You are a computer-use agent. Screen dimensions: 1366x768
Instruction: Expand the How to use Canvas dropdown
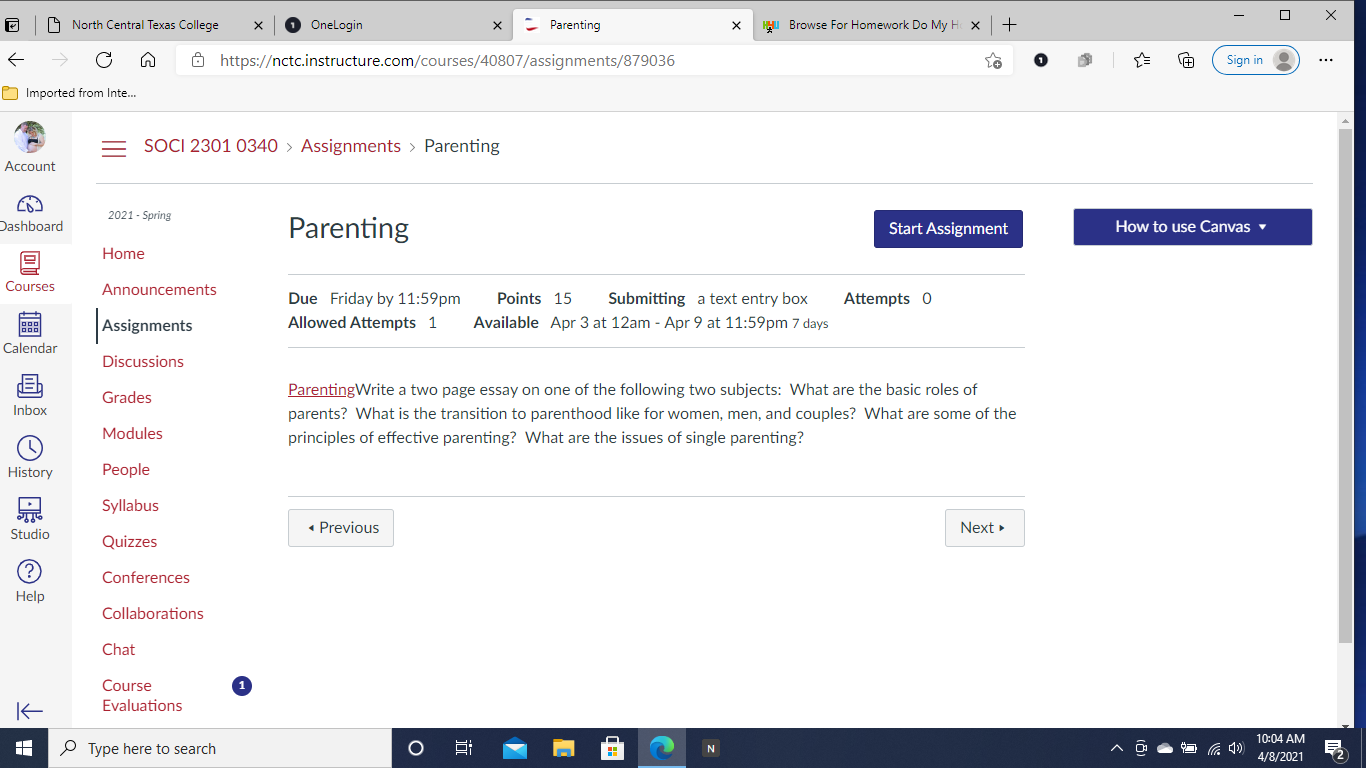point(1192,227)
